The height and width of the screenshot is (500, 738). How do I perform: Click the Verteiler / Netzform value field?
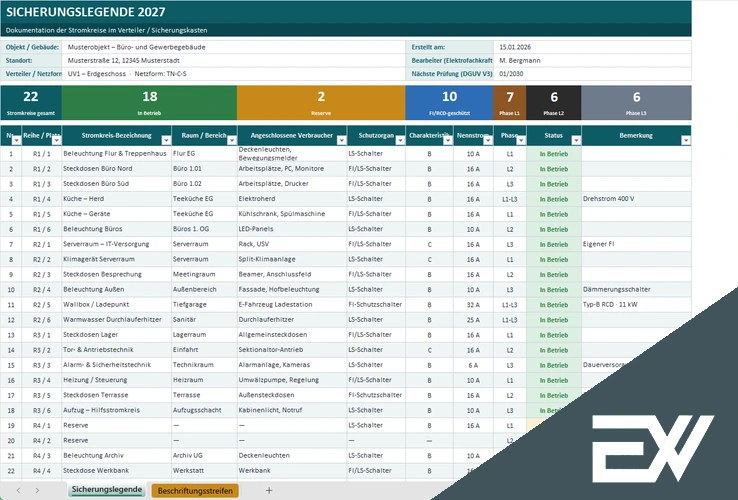coord(233,73)
